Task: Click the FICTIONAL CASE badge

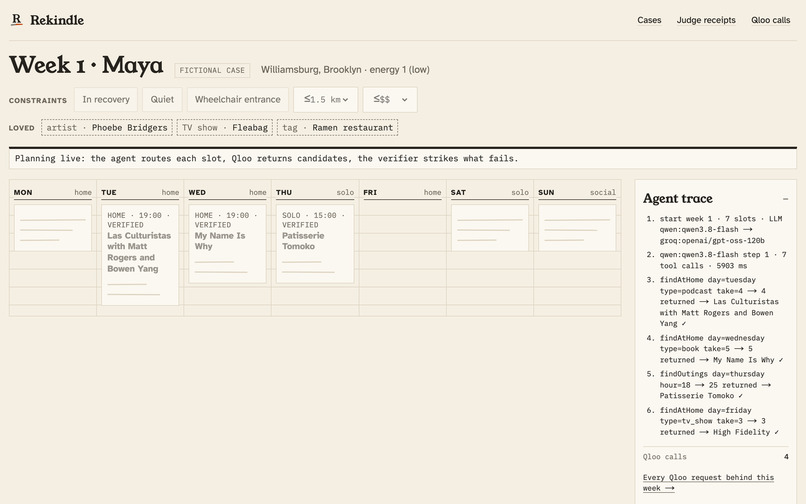Action: point(212,70)
